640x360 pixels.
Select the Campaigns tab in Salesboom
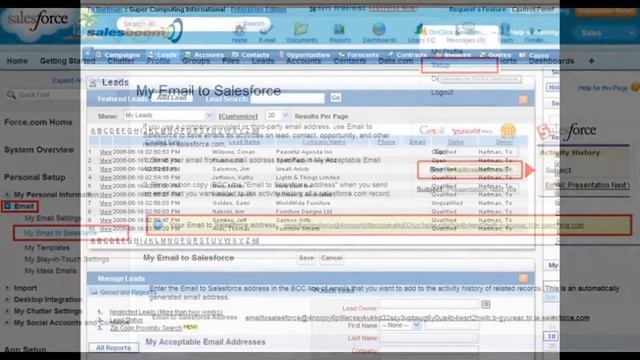click(x=118, y=55)
